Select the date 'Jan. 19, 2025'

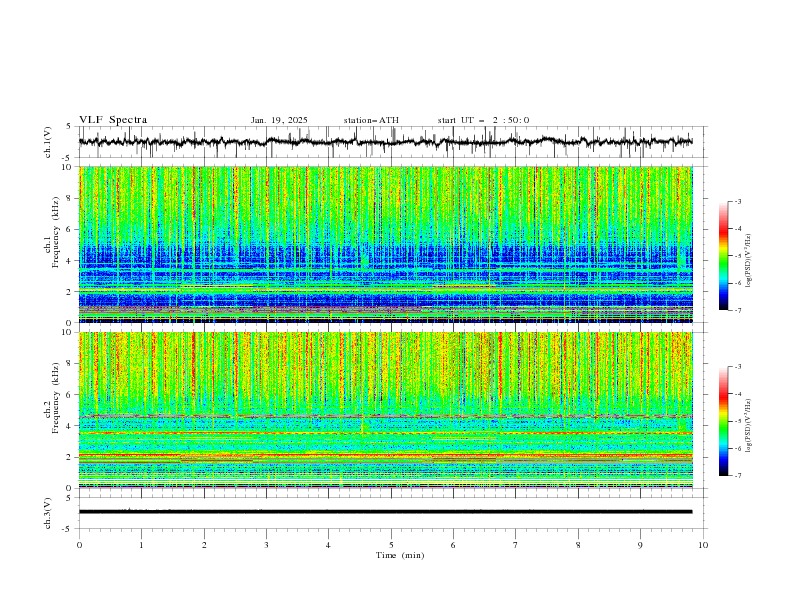[x=279, y=120]
